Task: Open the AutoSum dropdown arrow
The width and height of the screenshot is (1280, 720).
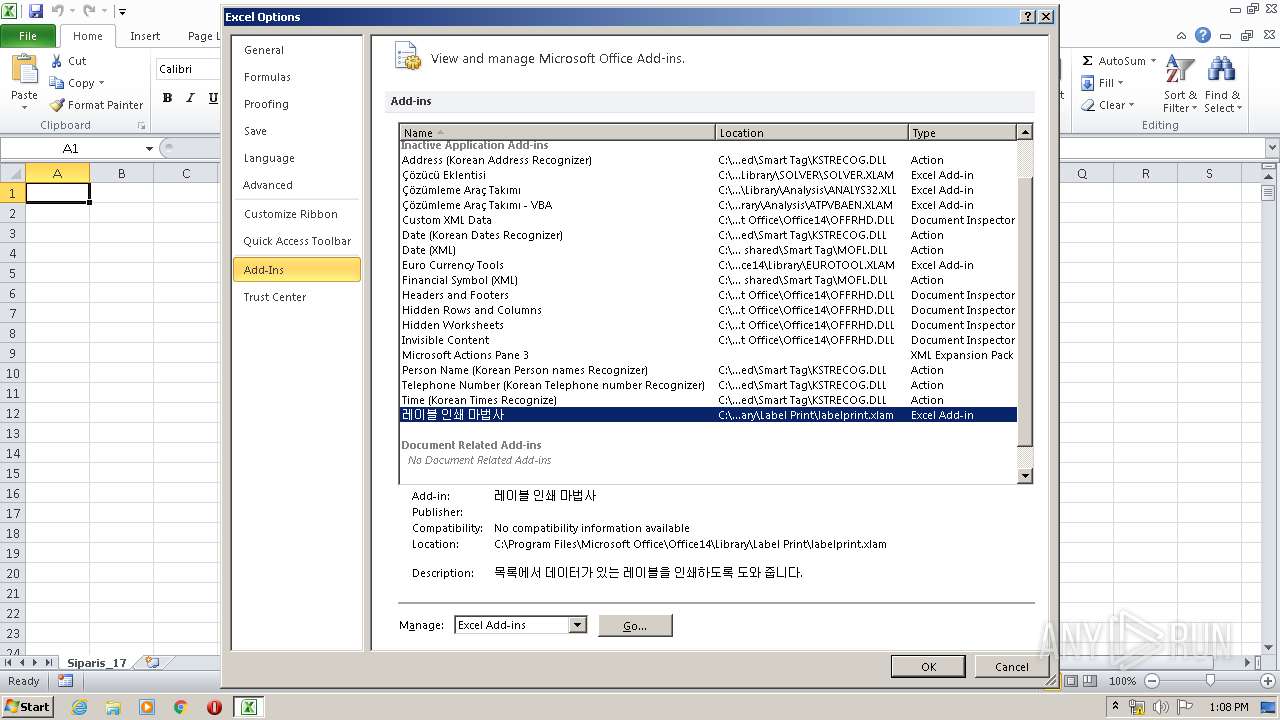Action: pos(1153,61)
